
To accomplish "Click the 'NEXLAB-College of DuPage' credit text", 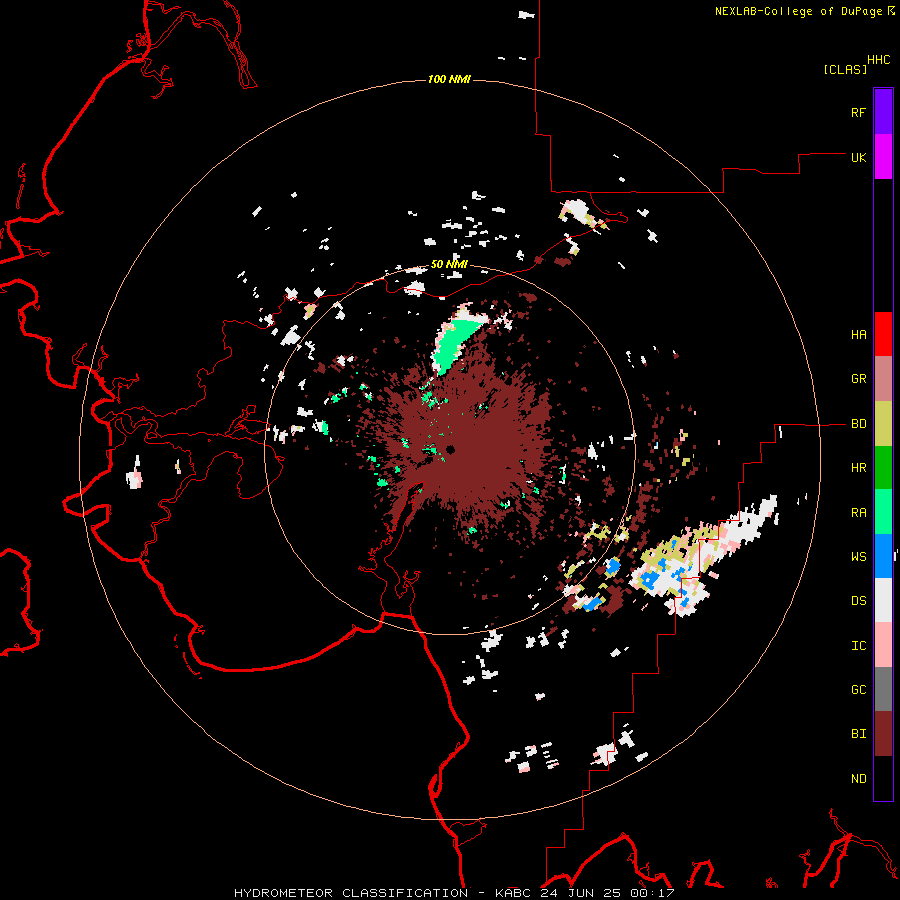I will coord(798,11).
